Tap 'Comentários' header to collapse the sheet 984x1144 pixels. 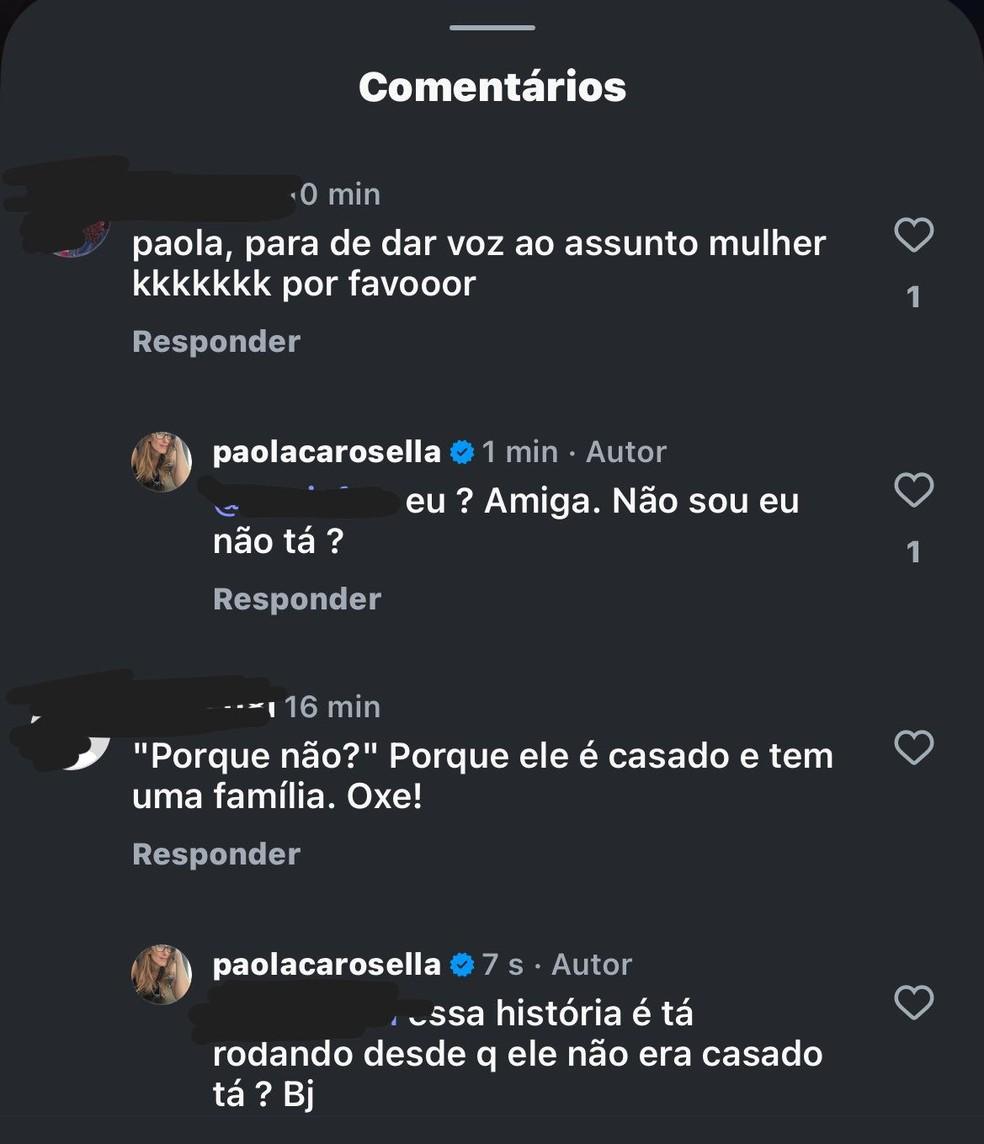pyautogui.click(x=492, y=86)
